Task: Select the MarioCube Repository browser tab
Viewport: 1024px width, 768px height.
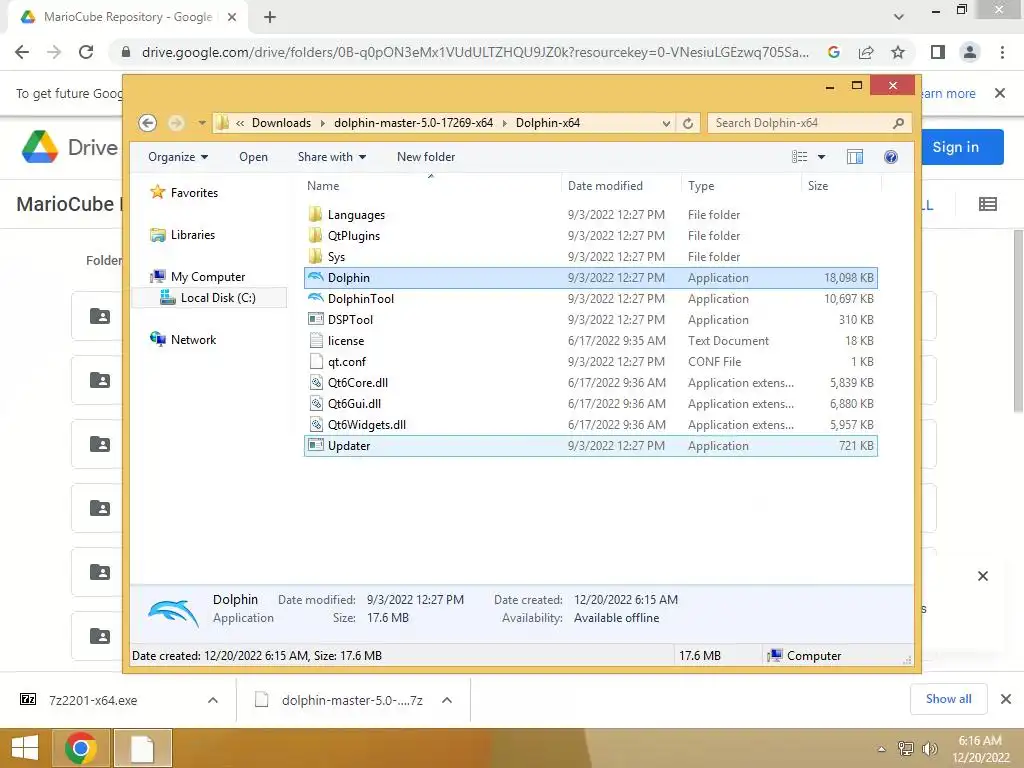Action: pos(128,17)
